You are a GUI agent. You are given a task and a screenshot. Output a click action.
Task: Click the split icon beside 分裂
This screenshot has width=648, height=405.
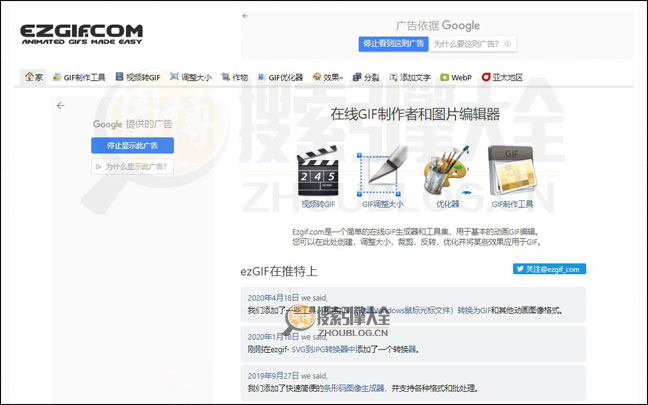(357, 77)
